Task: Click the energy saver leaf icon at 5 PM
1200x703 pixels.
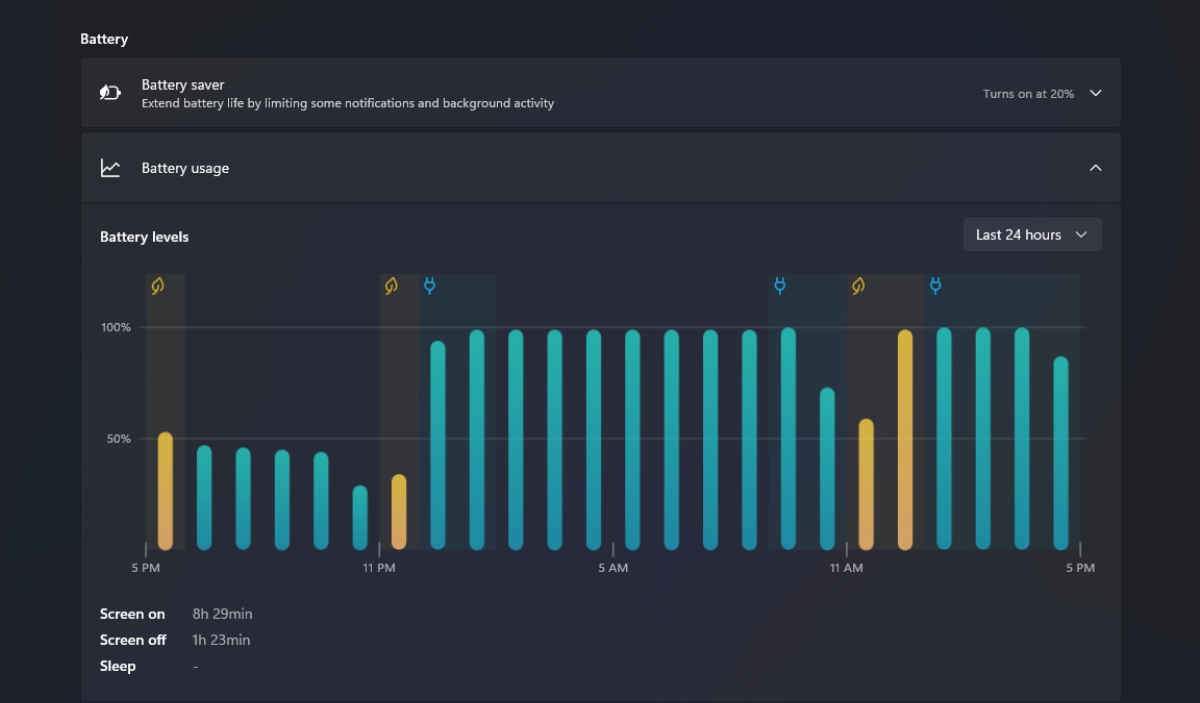Action: [158, 286]
